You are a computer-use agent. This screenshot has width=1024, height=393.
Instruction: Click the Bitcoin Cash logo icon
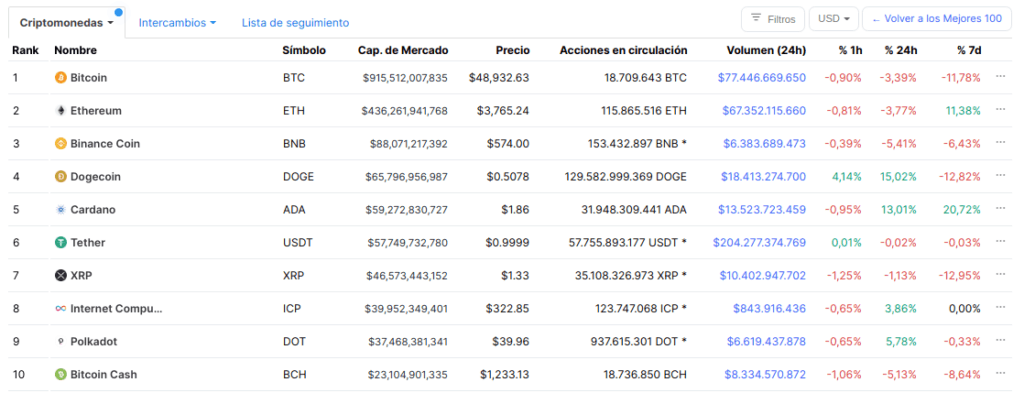pyautogui.click(x=61, y=375)
